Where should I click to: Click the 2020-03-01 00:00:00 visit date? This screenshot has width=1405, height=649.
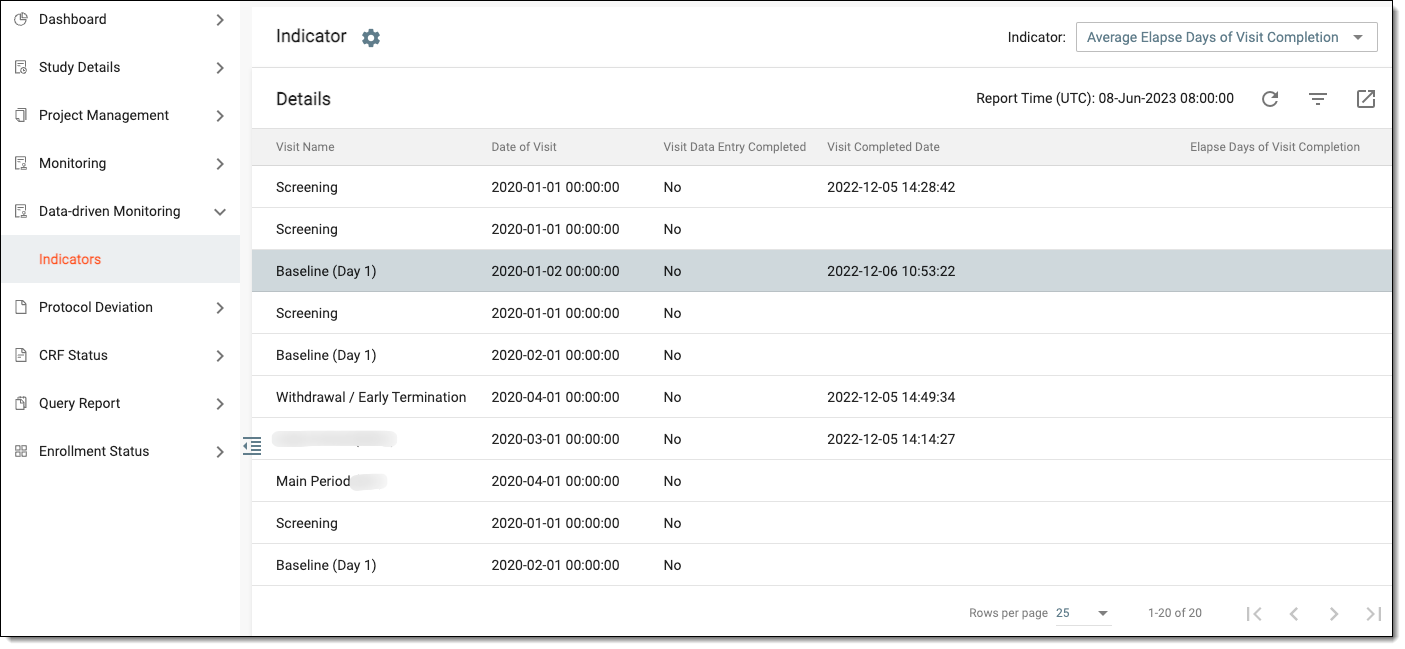(x=555, y=439)
